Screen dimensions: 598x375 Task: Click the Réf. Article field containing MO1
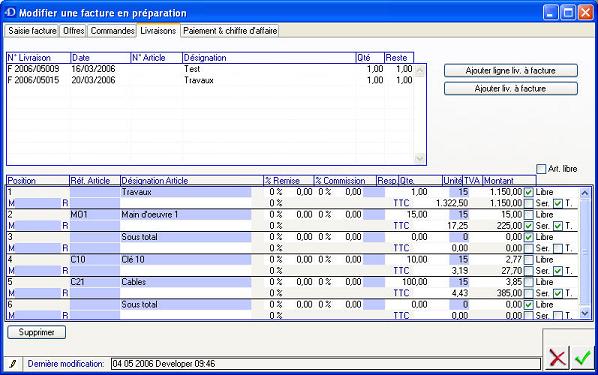point(95,215)
